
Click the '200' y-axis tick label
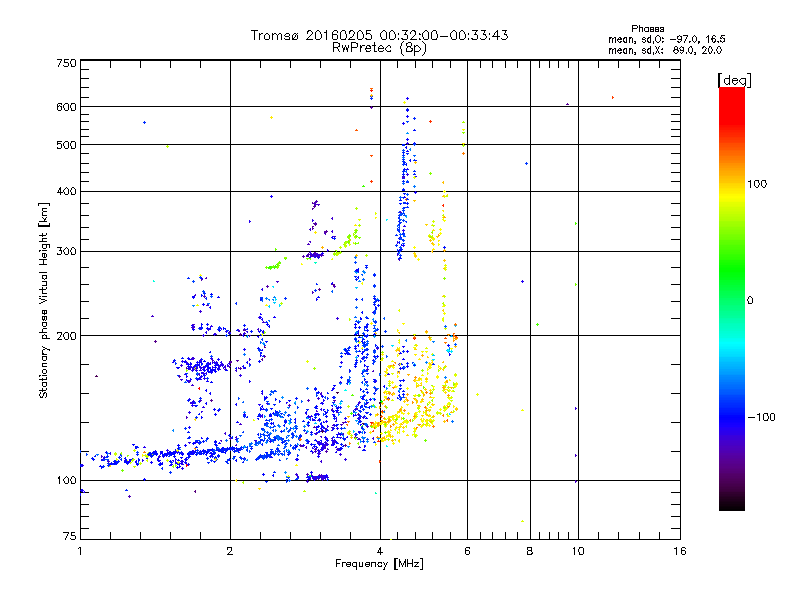pyautogui.click(x=66, y=336)
